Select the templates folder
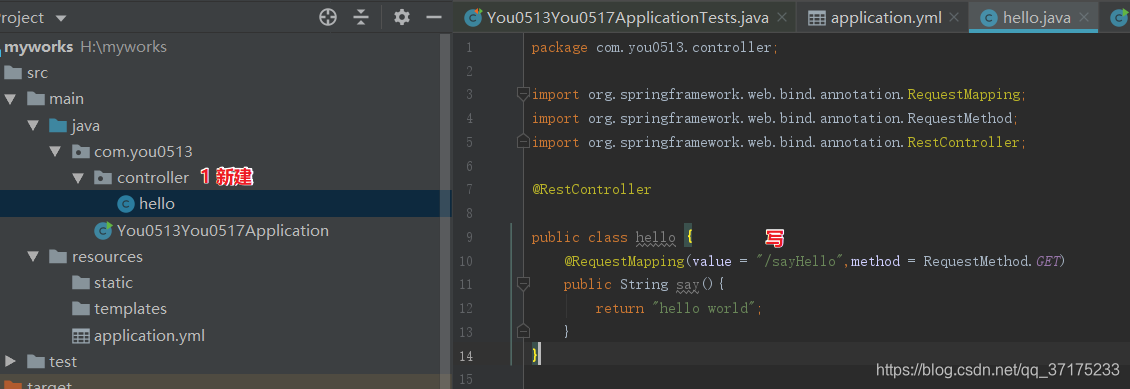 130,309
